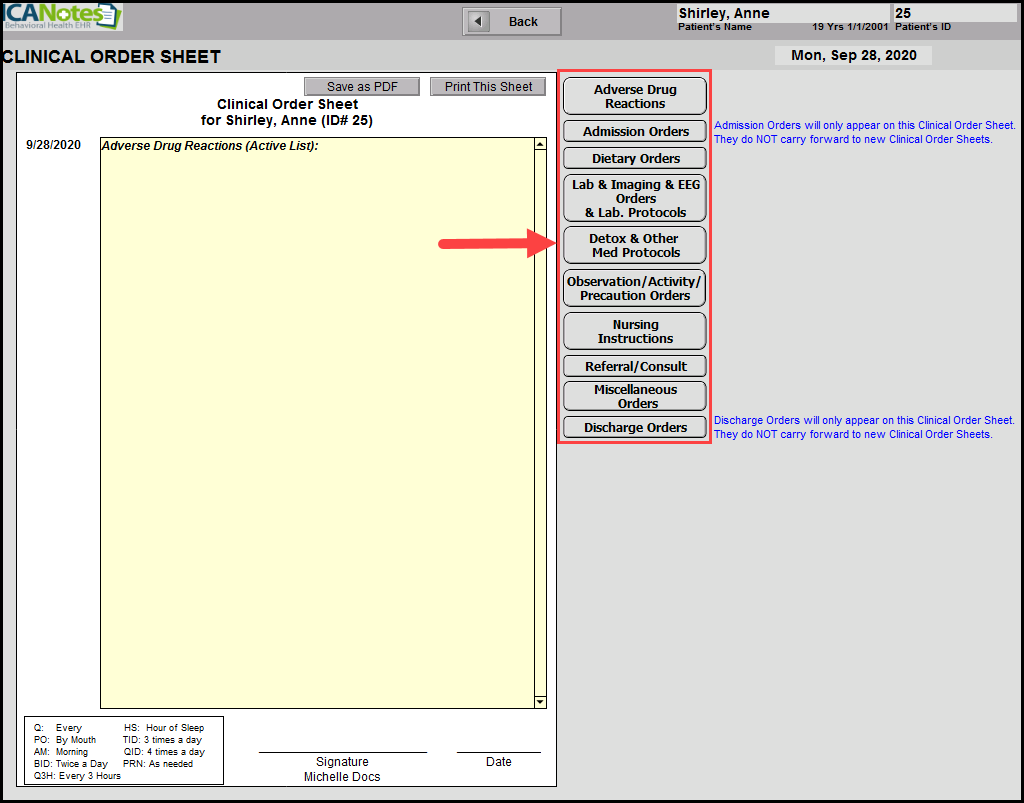
Task: Open Nursing Instructions
Action: point(635,331)
